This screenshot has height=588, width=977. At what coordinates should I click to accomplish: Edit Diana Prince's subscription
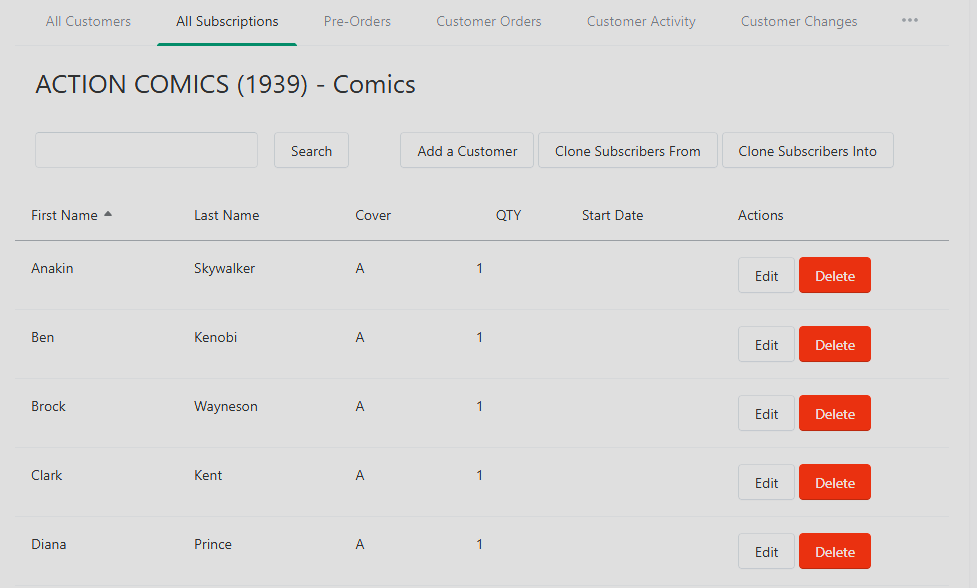(x=766, y=551)
